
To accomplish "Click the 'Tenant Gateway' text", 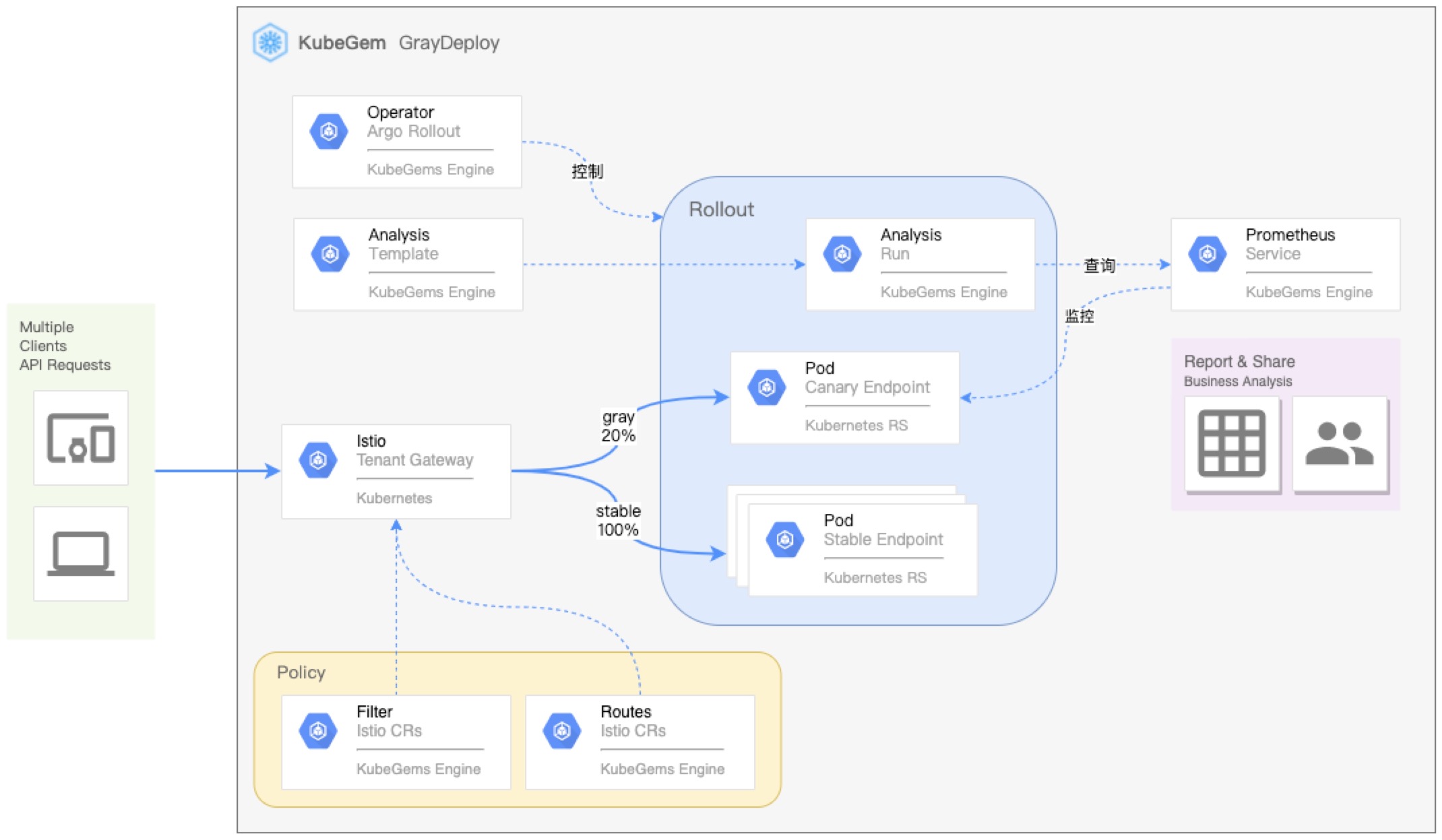I will click(x=414, y=460).
